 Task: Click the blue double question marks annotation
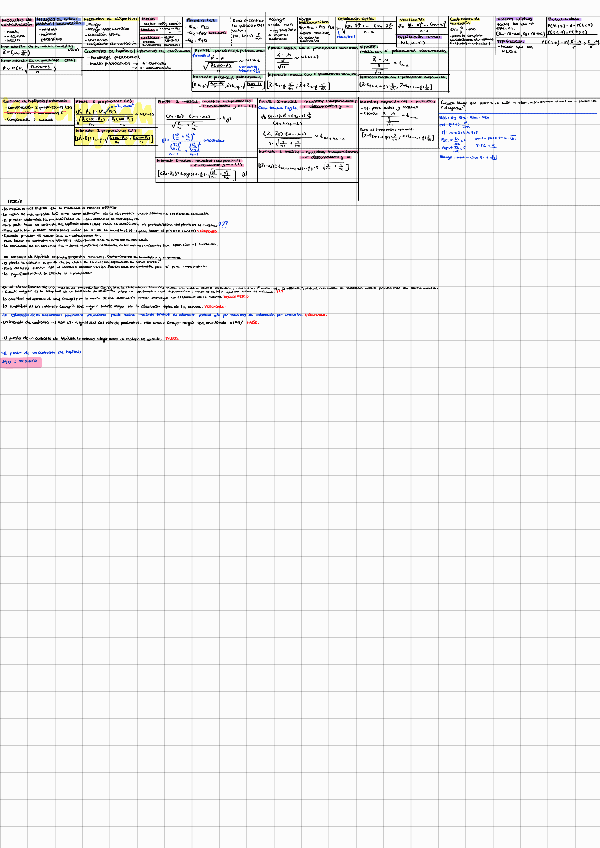223,224
